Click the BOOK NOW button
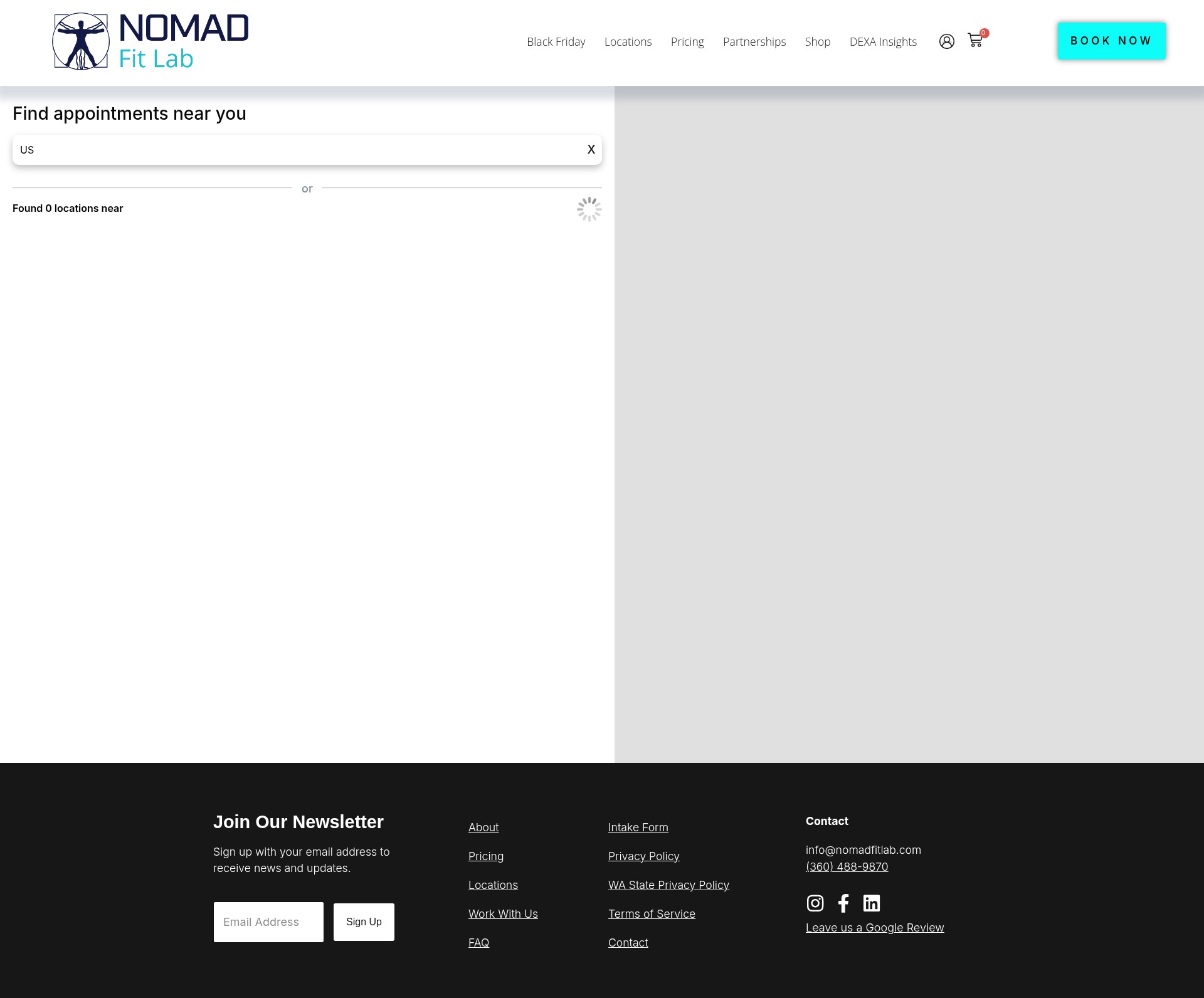 click(1111, 41)
